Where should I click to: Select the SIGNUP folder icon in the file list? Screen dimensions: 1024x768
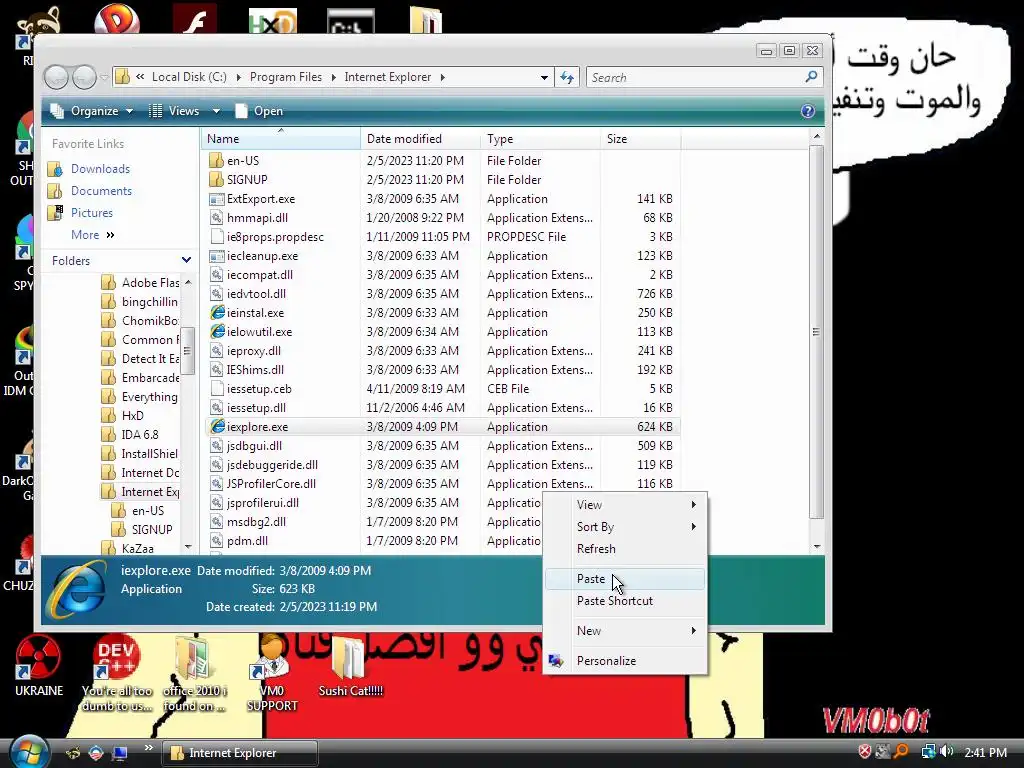coord(216,180)
